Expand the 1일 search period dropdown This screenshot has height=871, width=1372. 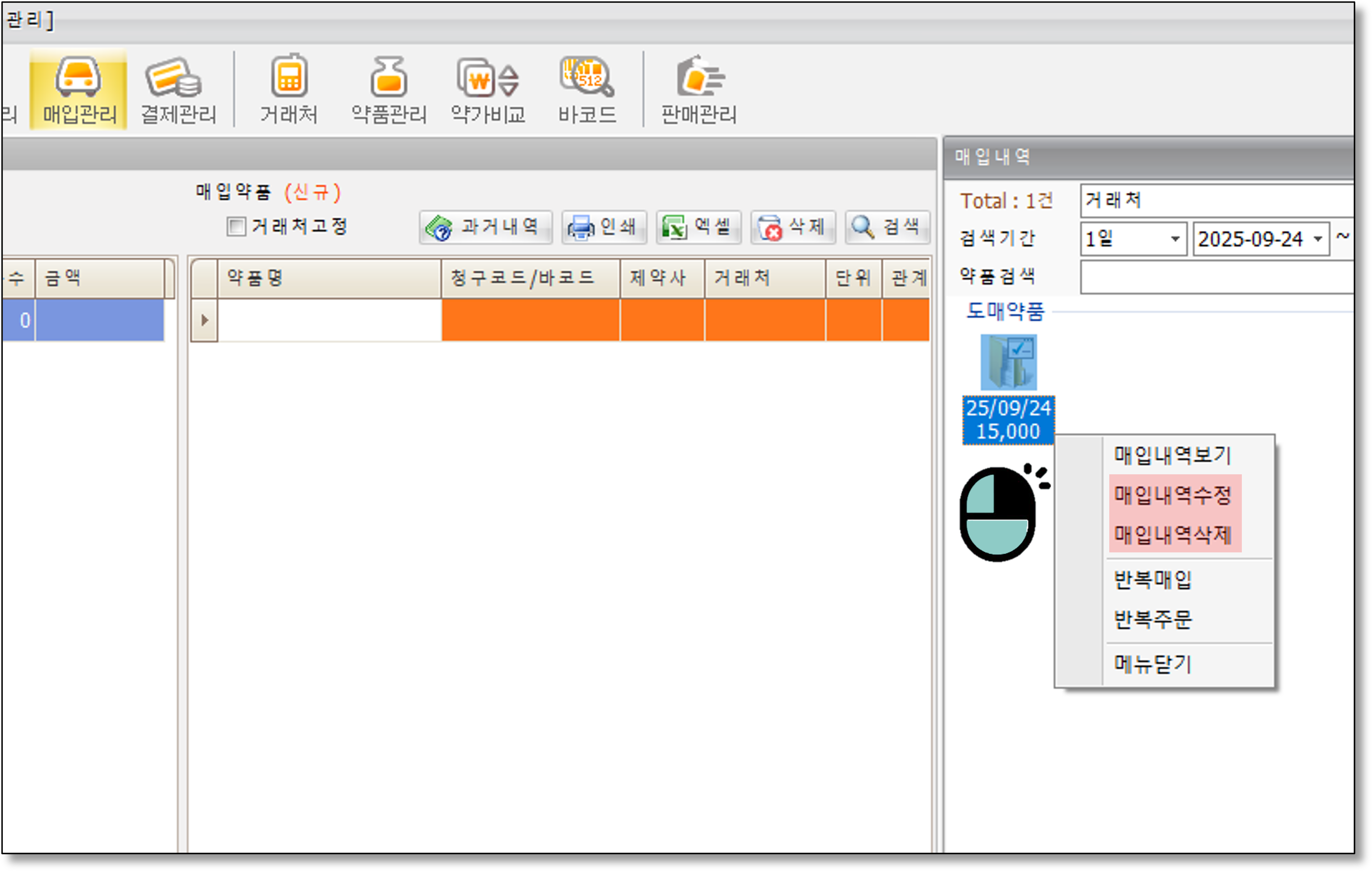tap(1175, 239)
